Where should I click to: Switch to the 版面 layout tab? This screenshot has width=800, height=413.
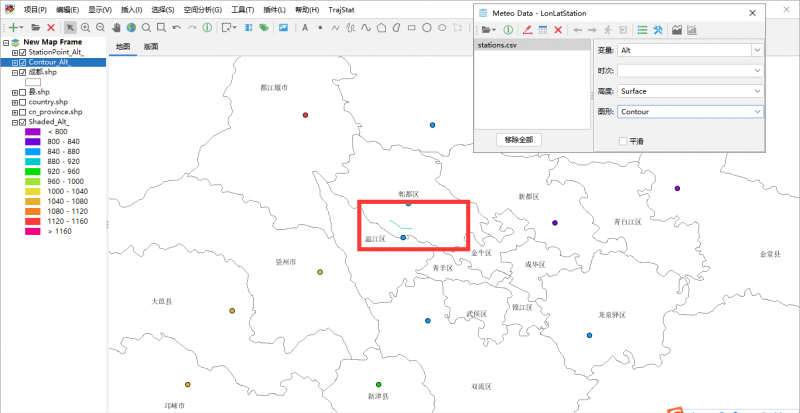click(x=150, y=47)
